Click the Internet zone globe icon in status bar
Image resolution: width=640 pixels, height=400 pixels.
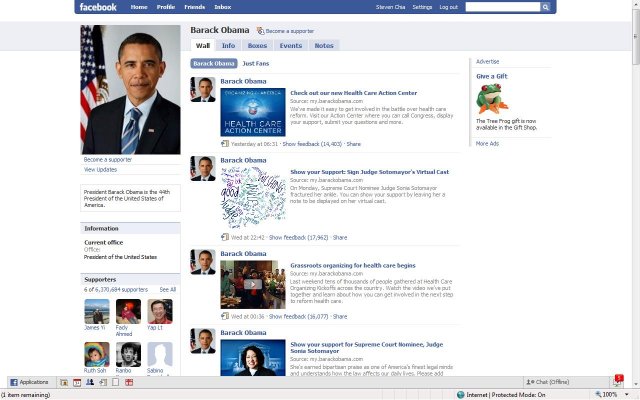pyautogui.click(x=460, y=395)
